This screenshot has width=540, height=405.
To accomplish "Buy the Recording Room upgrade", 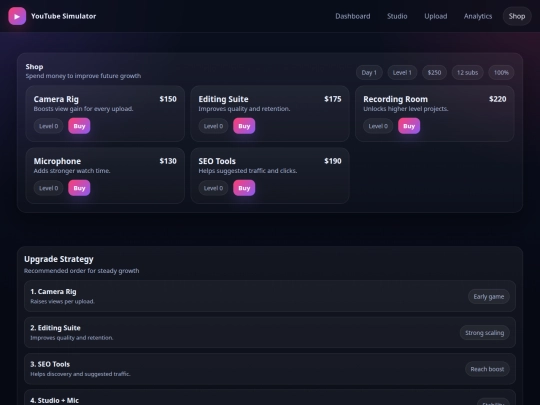I will [409, 126].
